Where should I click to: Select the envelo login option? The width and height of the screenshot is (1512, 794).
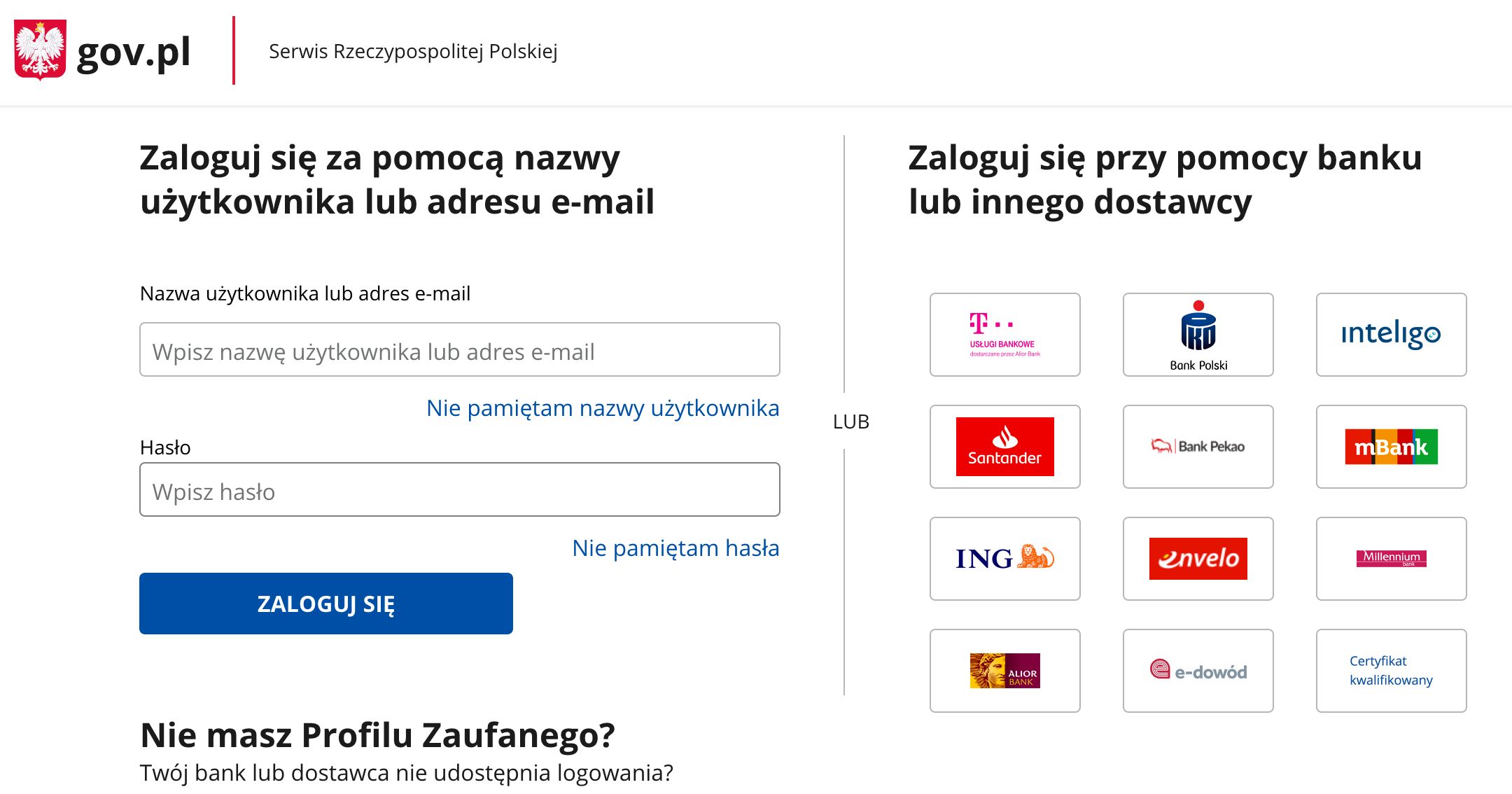(1197, 559)
